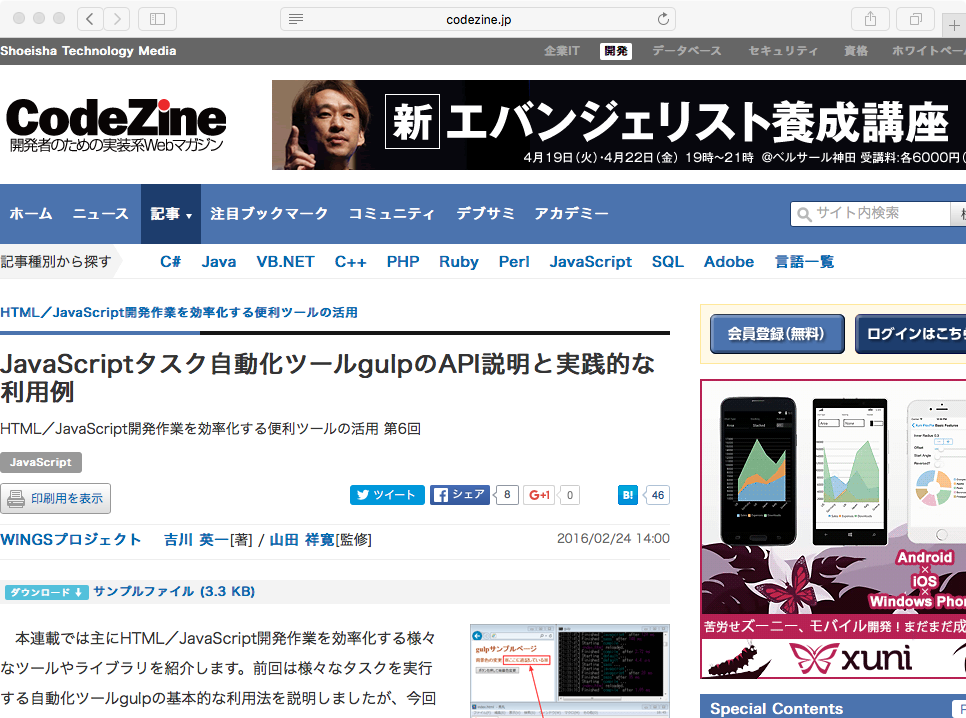
Task: Show the Safari sidebar
Action: [x=157, y=19]
